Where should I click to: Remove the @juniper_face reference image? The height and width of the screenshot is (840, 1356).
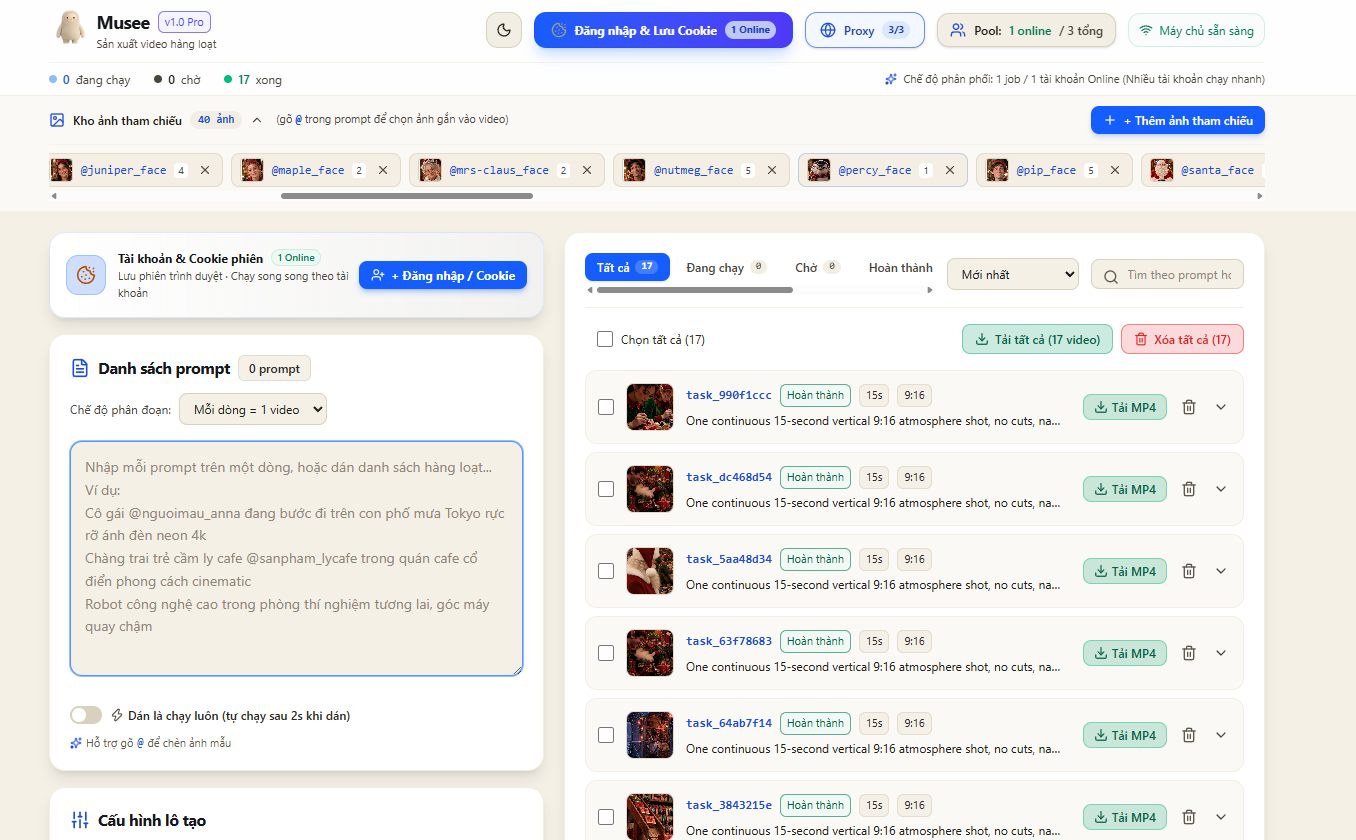click(x=205, y=170)
